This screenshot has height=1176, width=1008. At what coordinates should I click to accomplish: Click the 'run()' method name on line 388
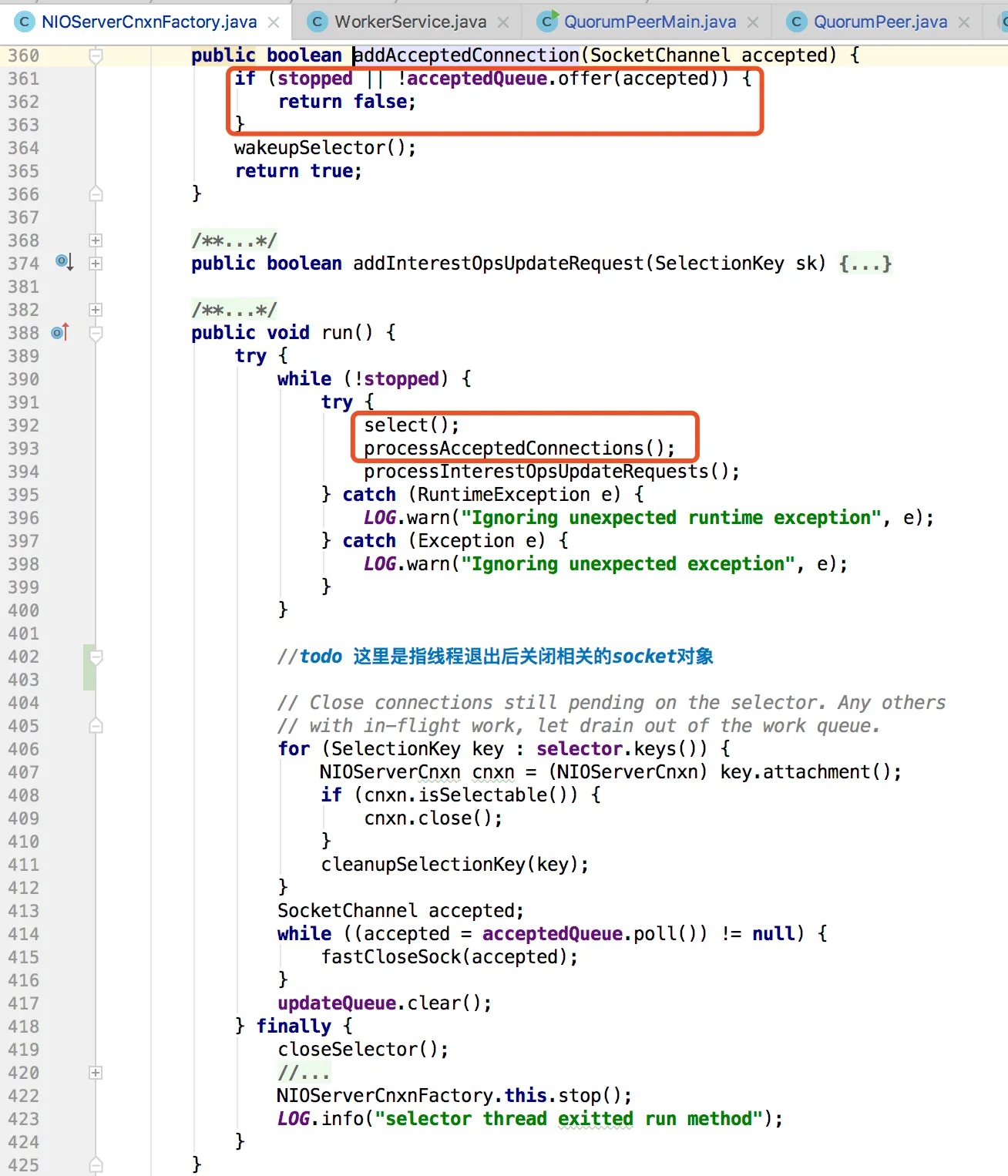coord(347,333)
